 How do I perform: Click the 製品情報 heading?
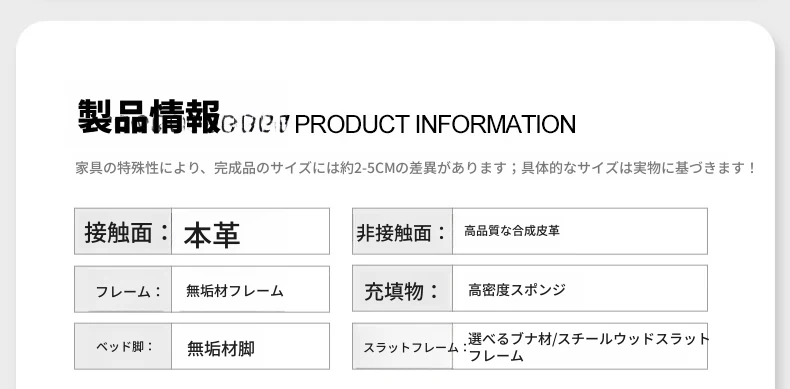click(149, 117)
